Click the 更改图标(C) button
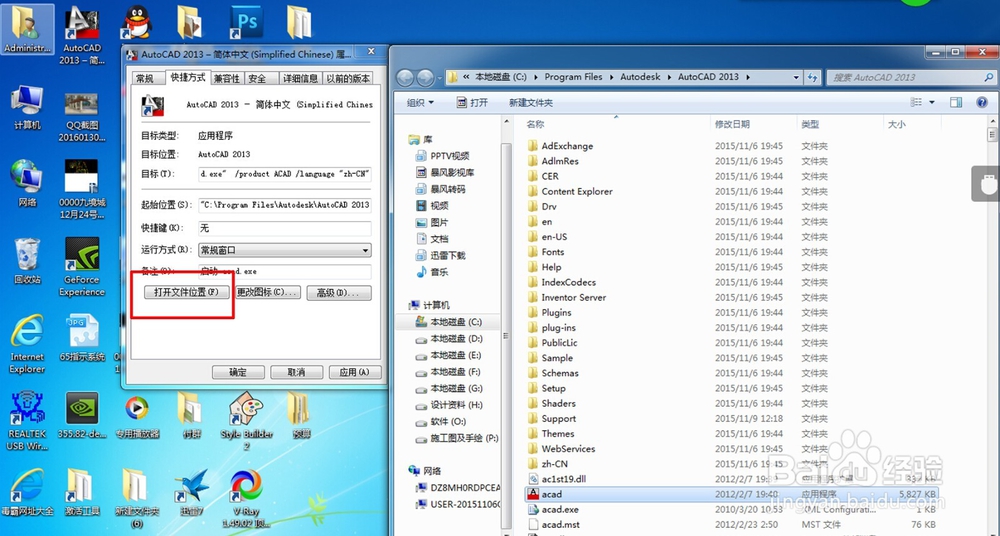This screenshot has width=1000, height=536. [x=267, y=292]
